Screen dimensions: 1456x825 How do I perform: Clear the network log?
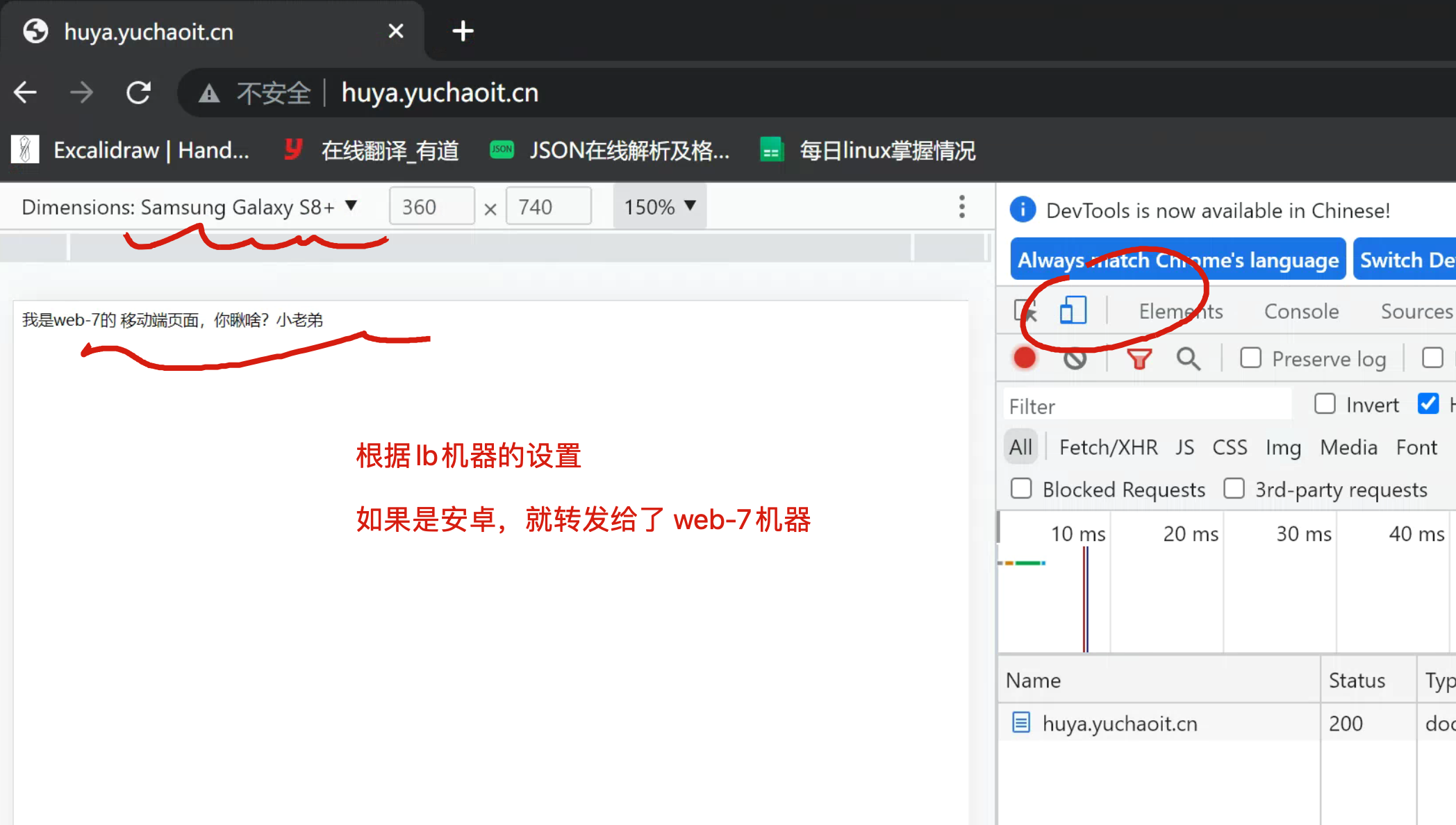pos(1075,358)
